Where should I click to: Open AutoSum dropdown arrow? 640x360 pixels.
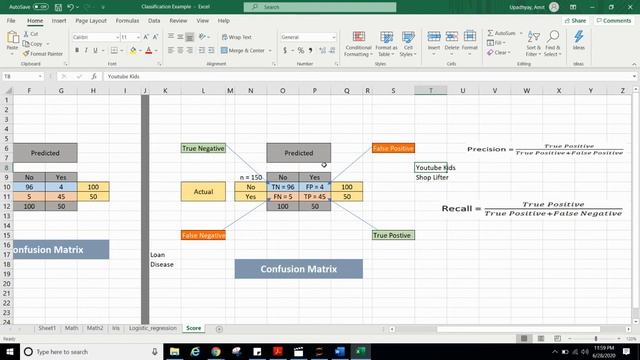[x=521, y=33]
